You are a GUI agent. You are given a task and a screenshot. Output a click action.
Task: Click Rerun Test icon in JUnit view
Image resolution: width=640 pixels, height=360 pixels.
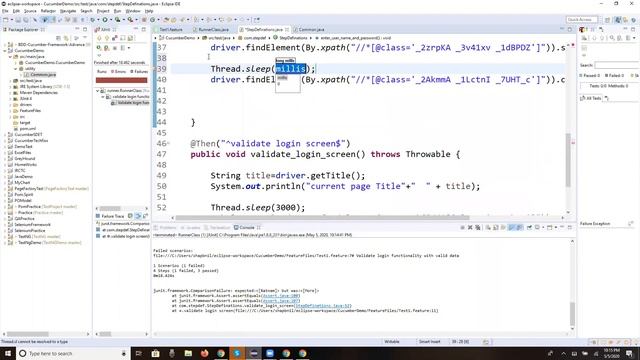(99, 48)
